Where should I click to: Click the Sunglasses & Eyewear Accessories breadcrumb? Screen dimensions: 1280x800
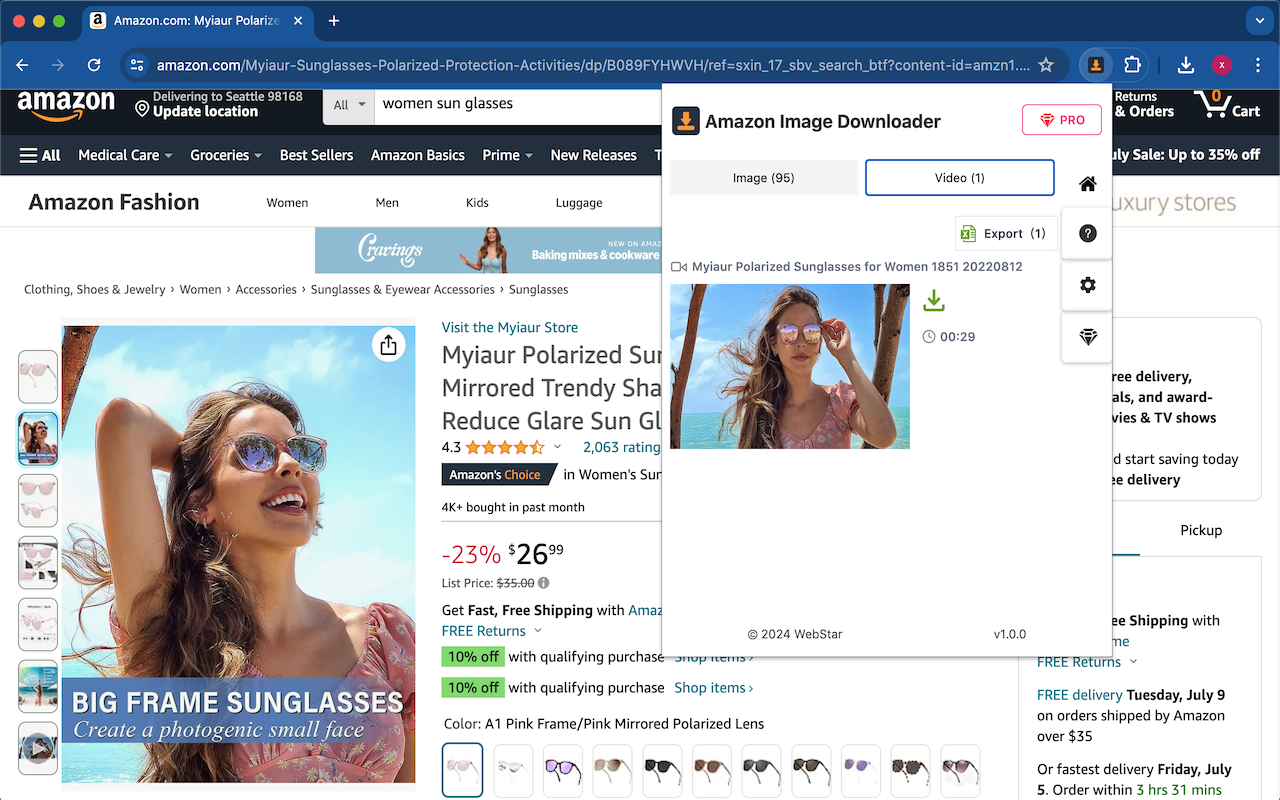pos(403,289)
